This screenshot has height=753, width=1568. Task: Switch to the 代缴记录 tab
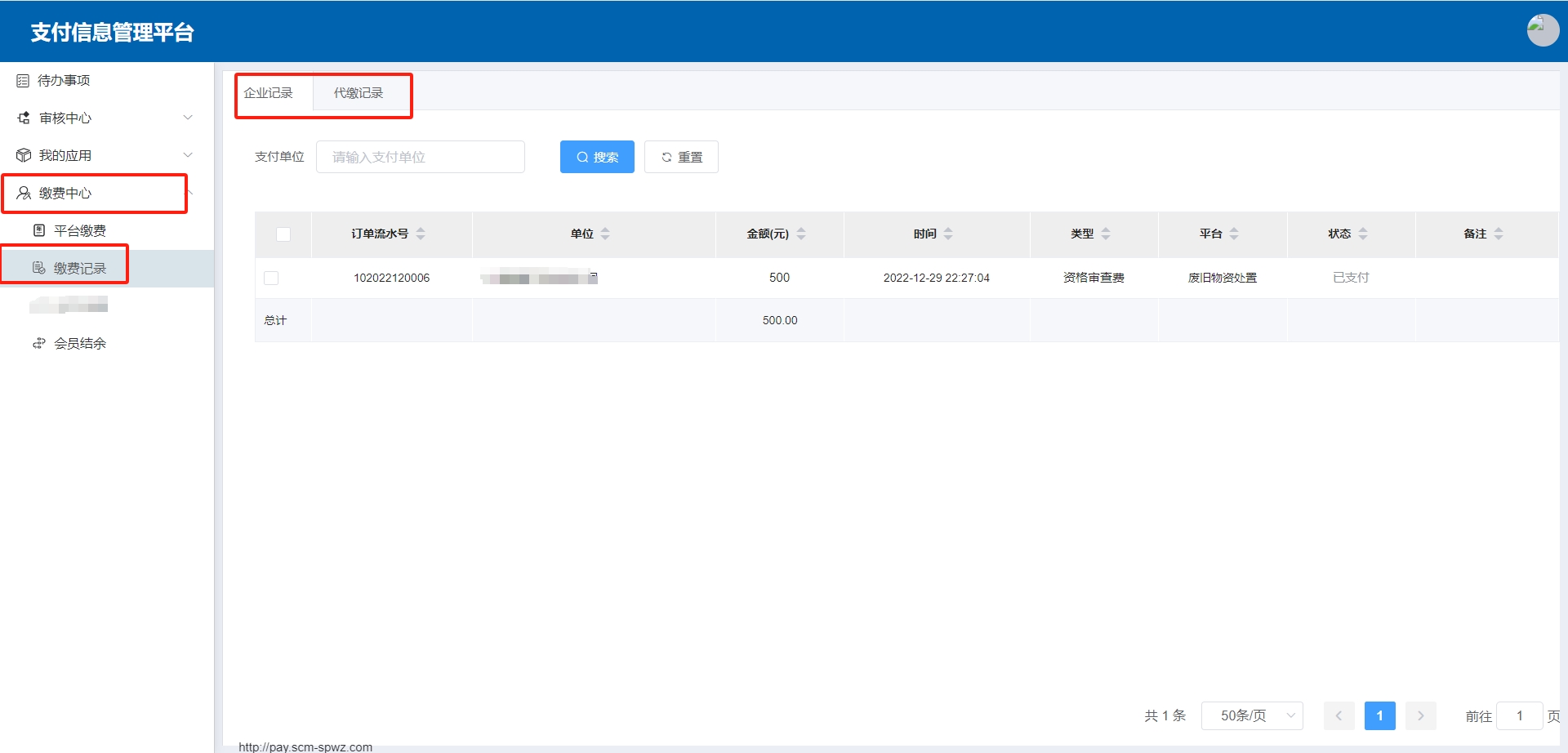pyautogui.click(x=358, y=93)
